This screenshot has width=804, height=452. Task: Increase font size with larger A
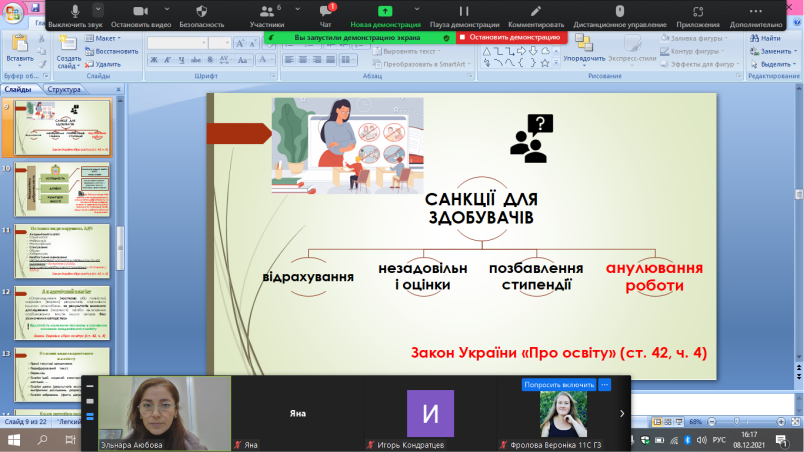tap(239, 43)
